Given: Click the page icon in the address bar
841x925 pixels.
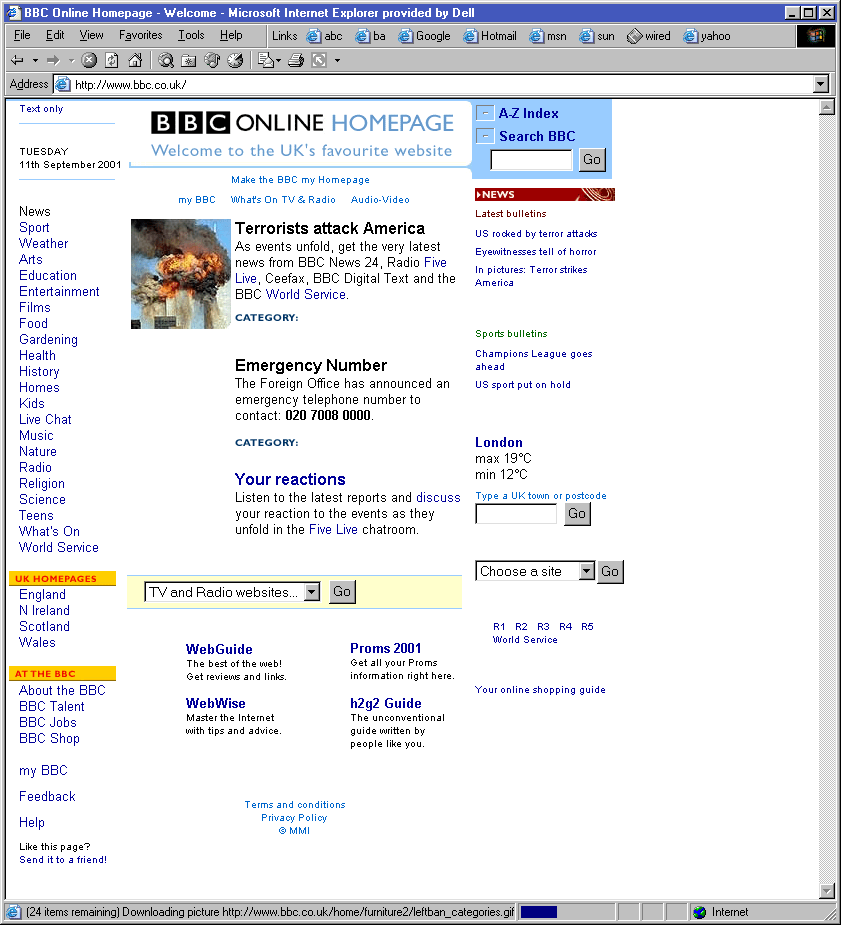Looking at the screenshot, I should point(63,84).
